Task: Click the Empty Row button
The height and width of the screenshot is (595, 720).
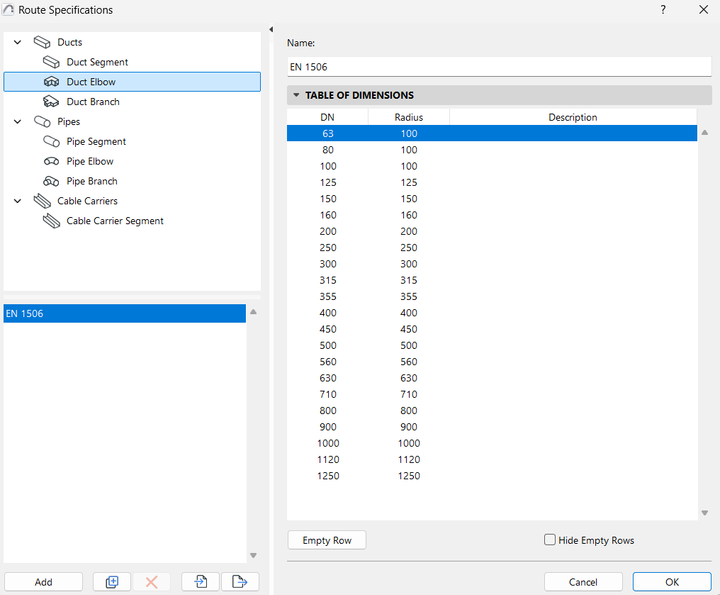Action: coord(327,540)
